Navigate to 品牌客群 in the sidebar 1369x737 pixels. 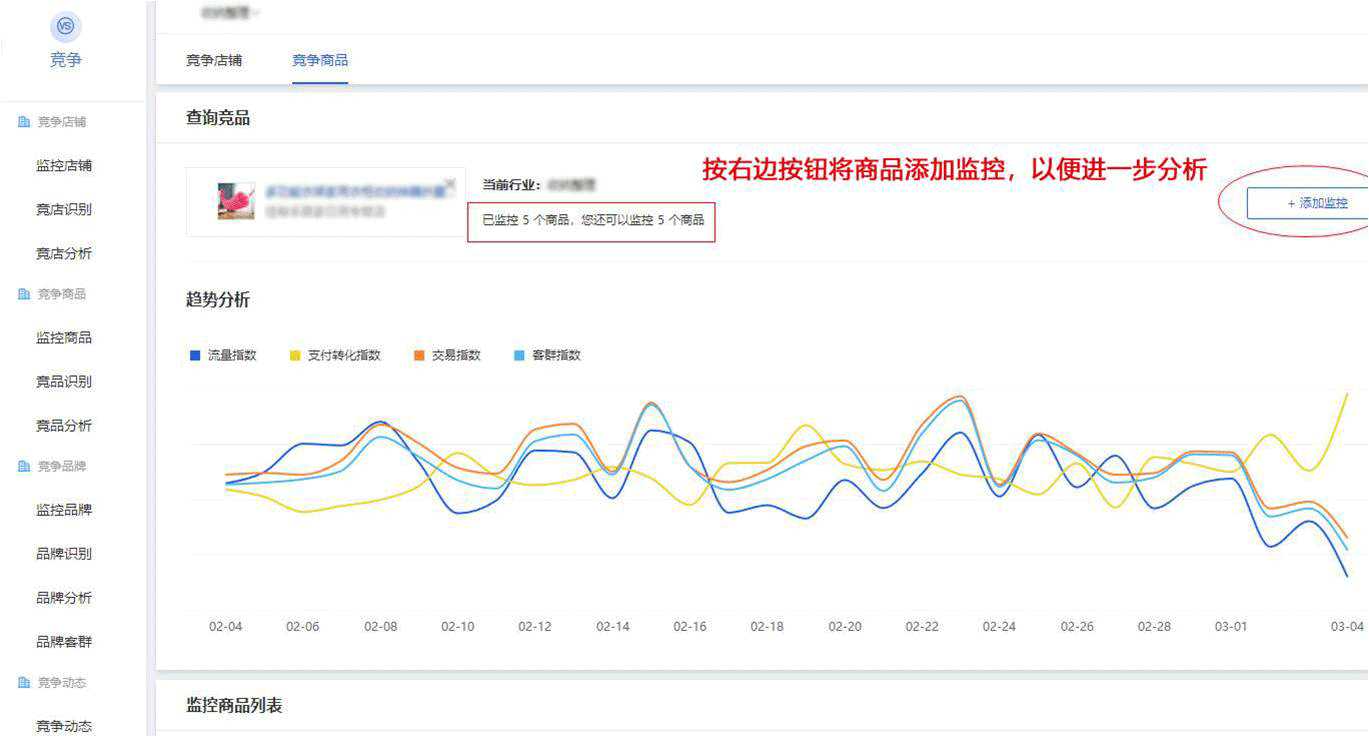point(64,642)
